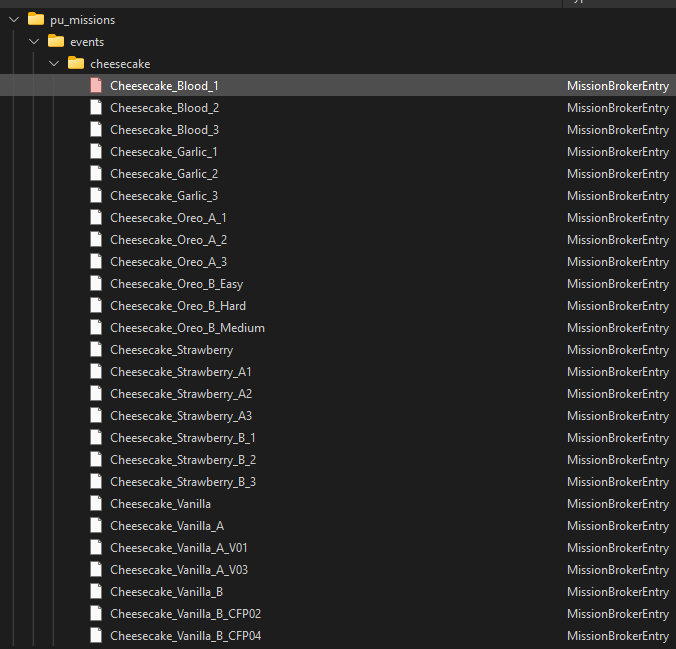Click the file icon of Cheesecake_Strawberry_B_3
Viewport: 676px width, 649px height.
[x=96, y=481]
